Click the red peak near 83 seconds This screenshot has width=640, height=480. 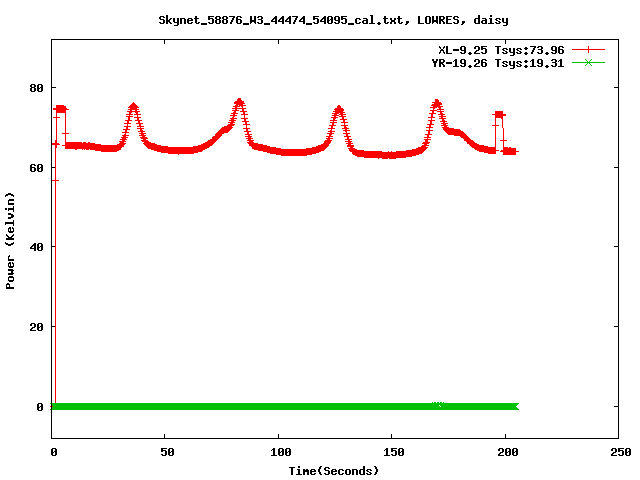pyautogui.click(x=240, y=102)
